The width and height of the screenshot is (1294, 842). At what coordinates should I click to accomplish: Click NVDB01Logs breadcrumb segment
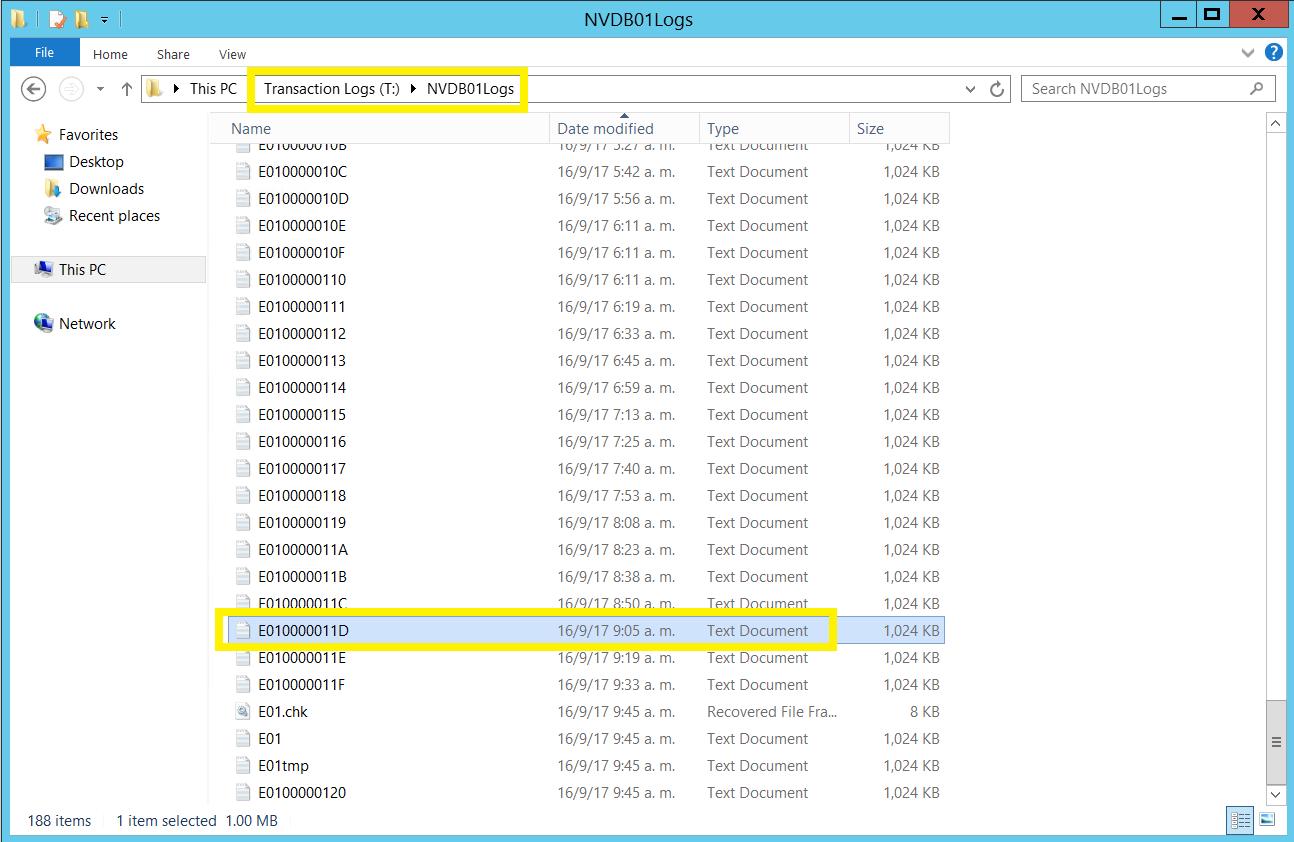coord(470,89)
